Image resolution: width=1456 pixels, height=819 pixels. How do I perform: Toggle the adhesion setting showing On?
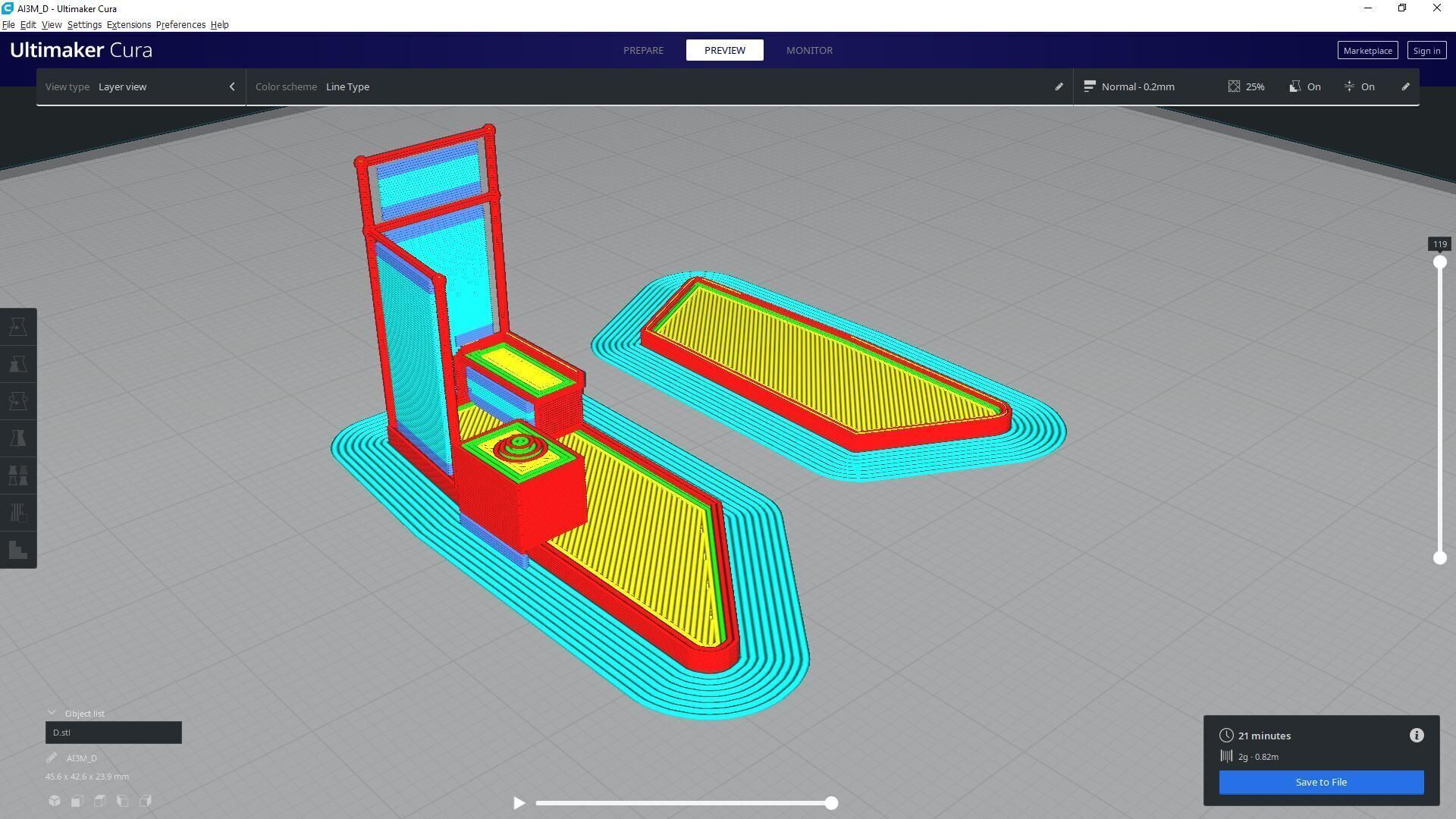[1359, 86]
